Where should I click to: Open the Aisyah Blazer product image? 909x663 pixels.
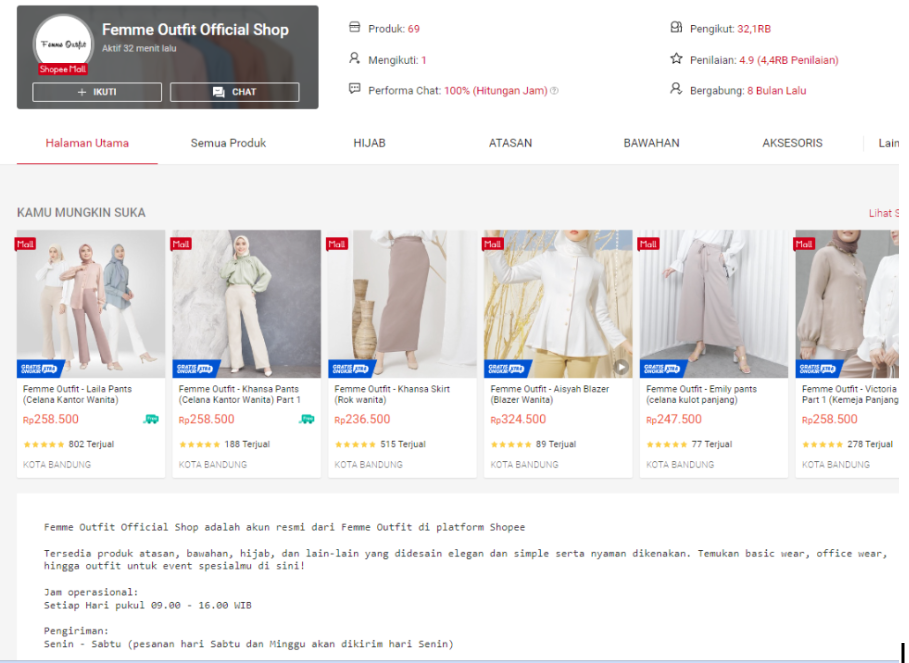pyautogui.click(x=558, y=304)
